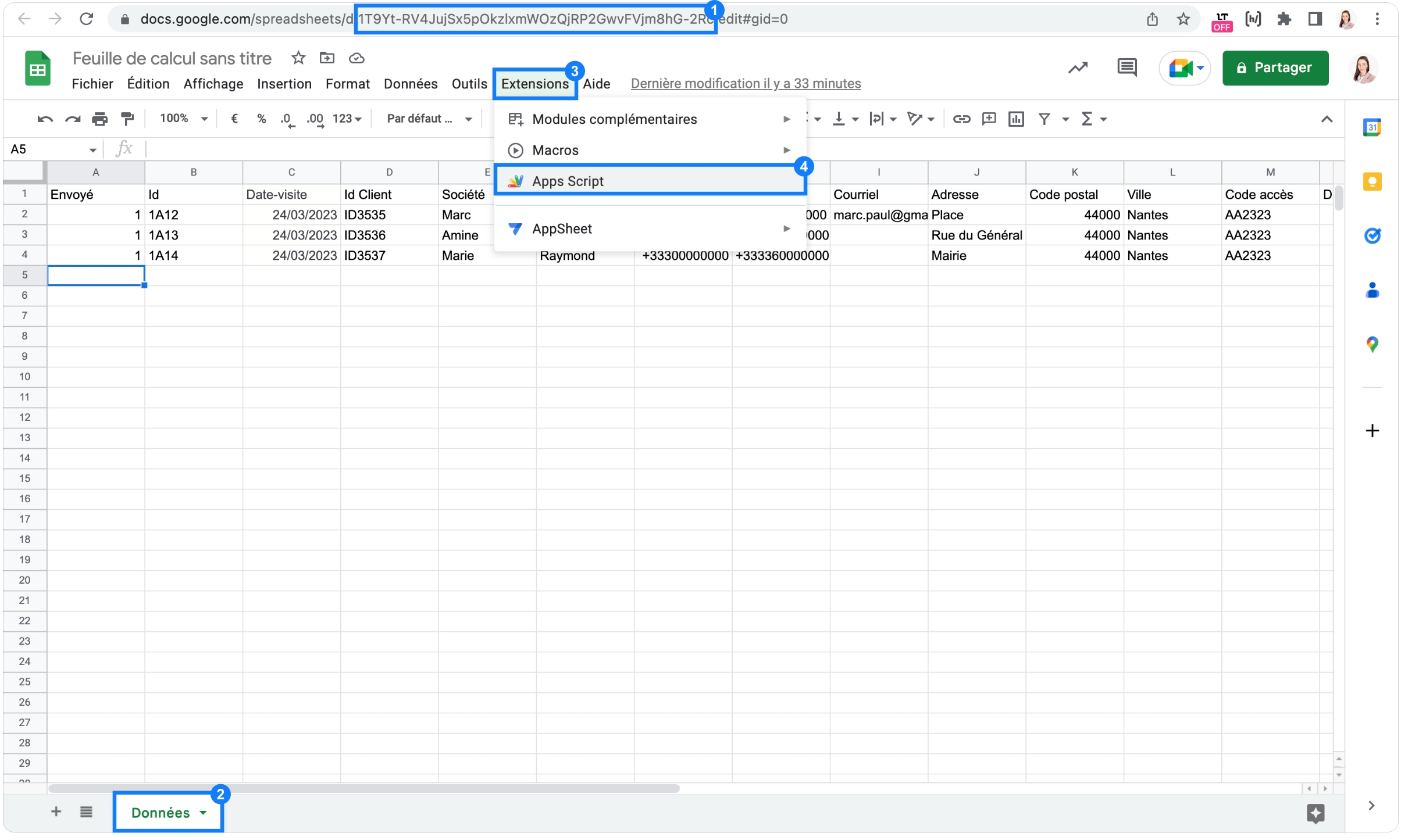The height and width of the screenshot is (840, 1401).
Task: Open text rotation dropdown
Action: pos(921,119)
